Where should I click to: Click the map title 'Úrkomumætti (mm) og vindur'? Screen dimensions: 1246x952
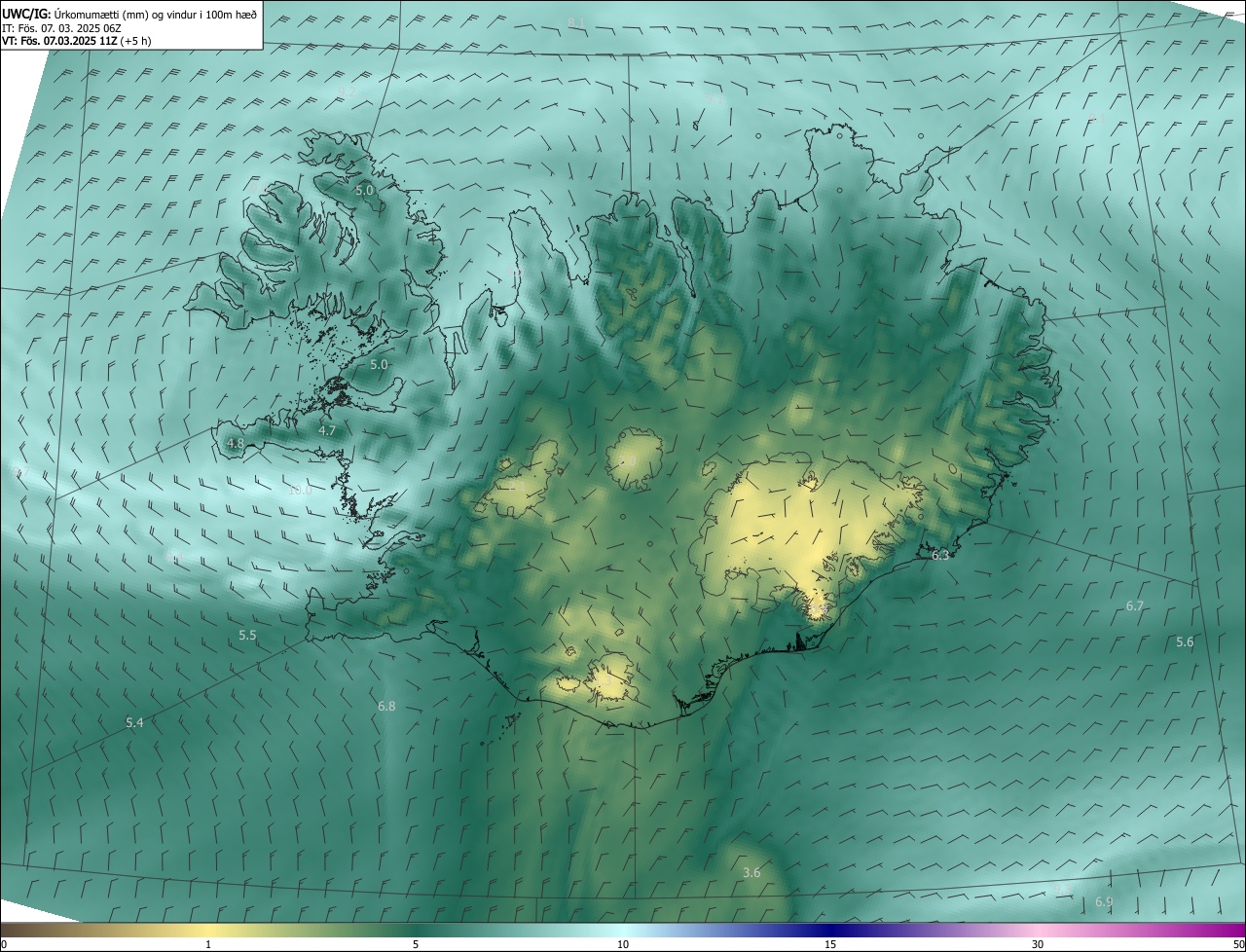pos(118,14)
